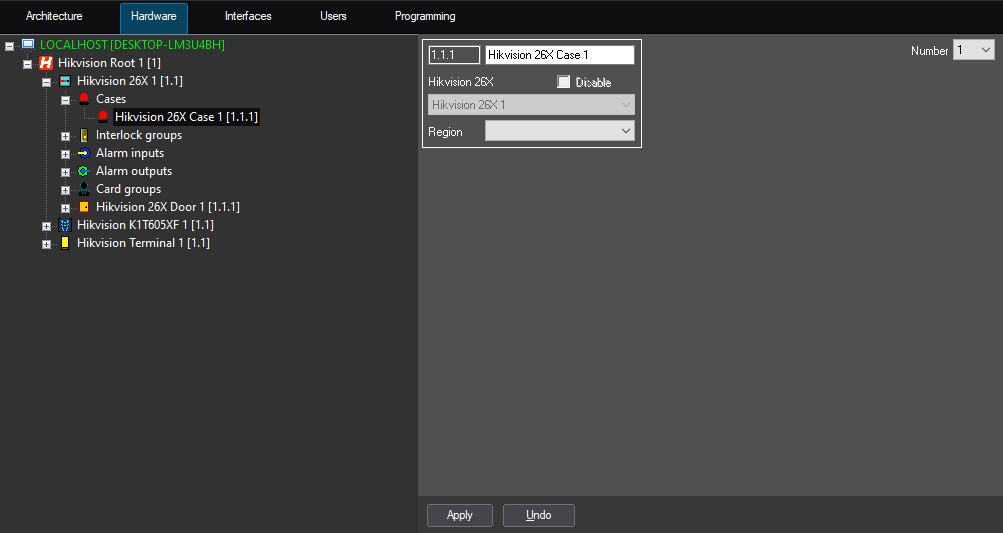This screenshot has height=533, width=1003.
Task: Expand the Card groups node
Action: 65,190
